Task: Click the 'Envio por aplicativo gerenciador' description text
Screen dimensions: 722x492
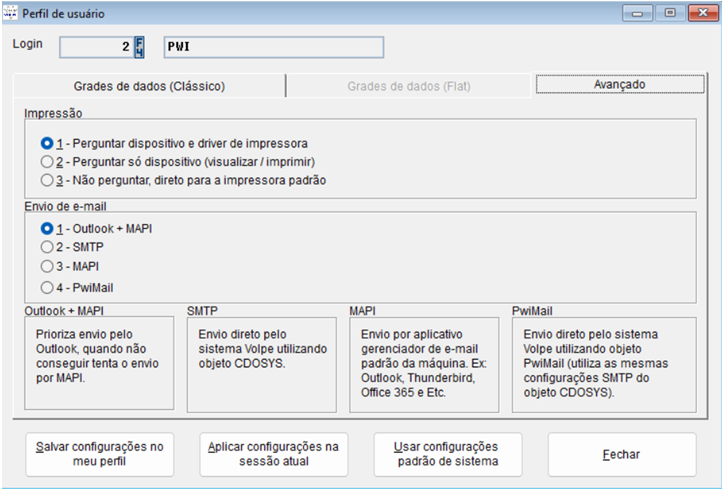Action: coord(424,363)
